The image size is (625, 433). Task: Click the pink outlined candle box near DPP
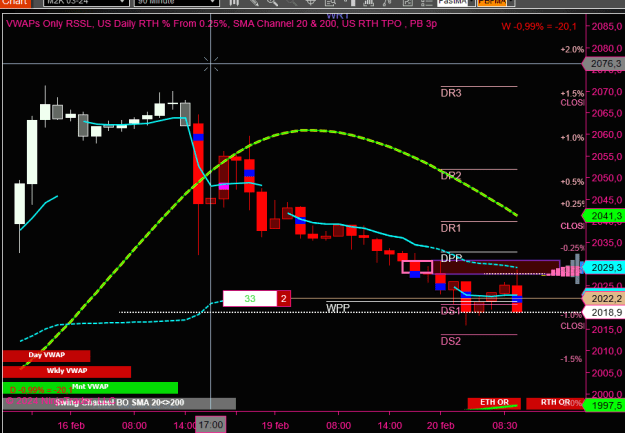(417, 267)
